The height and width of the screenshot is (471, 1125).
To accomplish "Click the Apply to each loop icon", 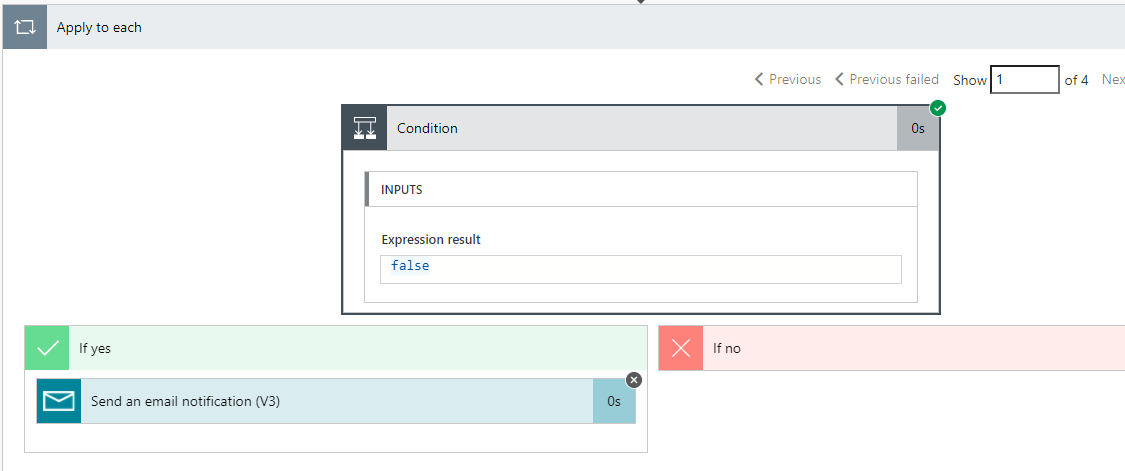I will pos(25,27).
